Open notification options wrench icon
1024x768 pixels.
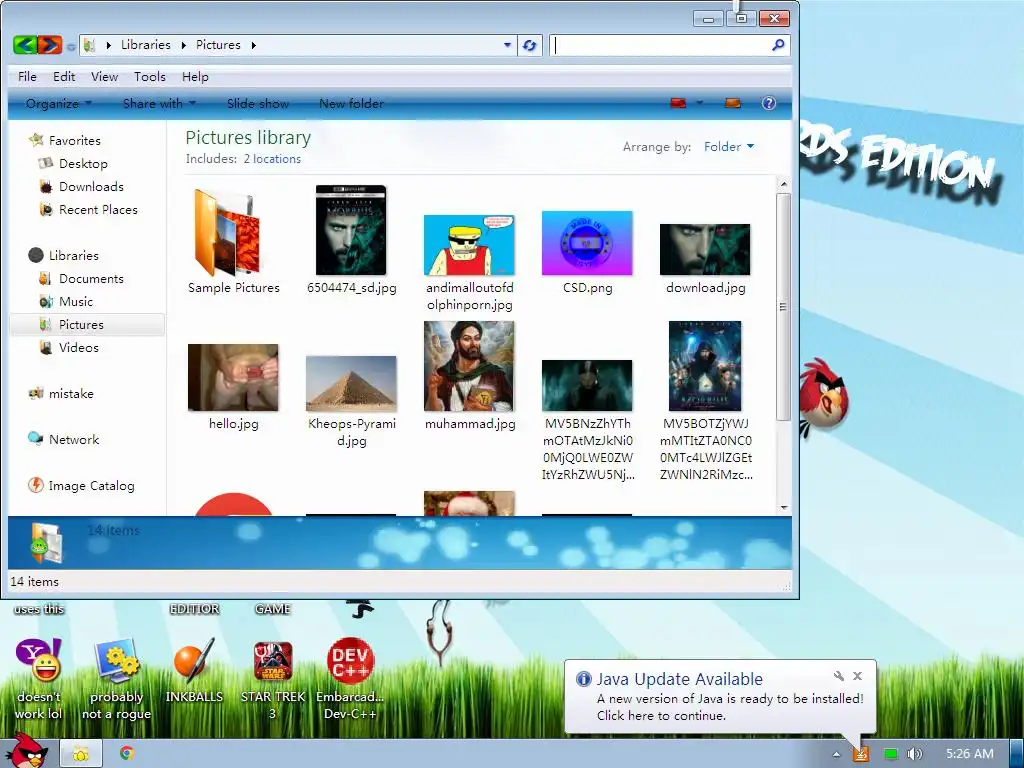(x=839, y=676)
